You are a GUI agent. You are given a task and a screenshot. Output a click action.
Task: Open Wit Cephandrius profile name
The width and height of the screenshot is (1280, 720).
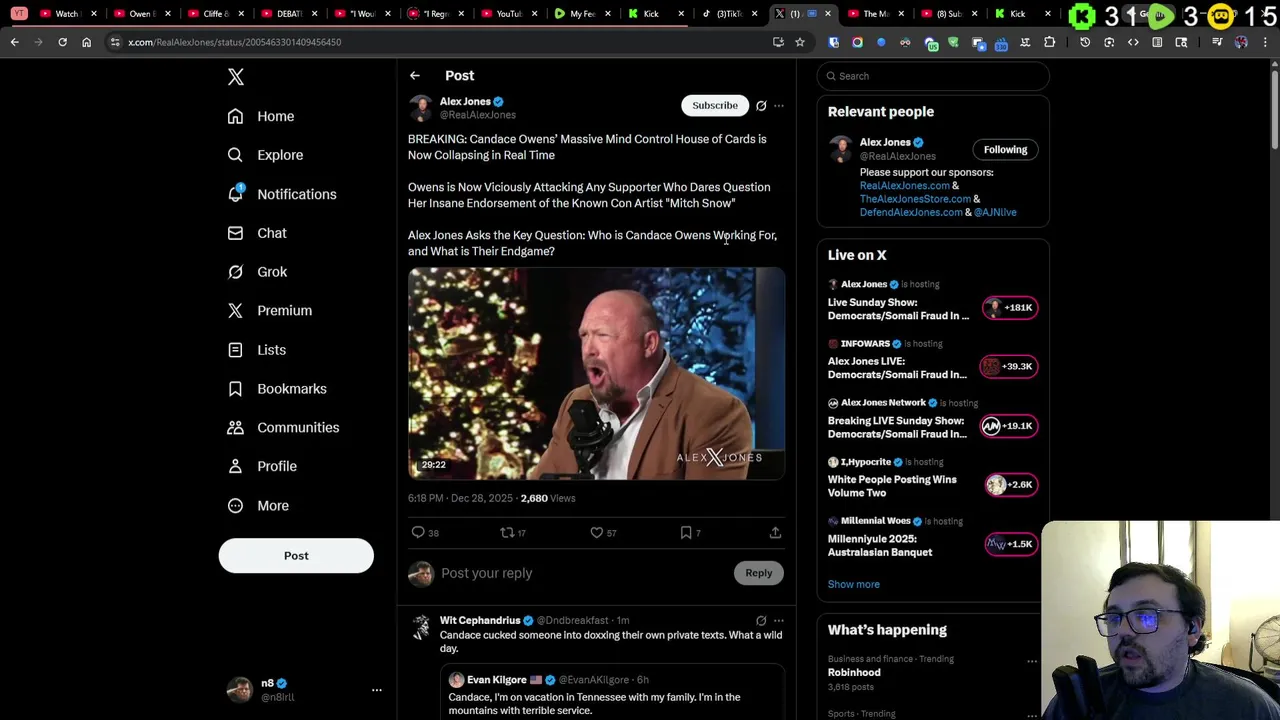480,621
